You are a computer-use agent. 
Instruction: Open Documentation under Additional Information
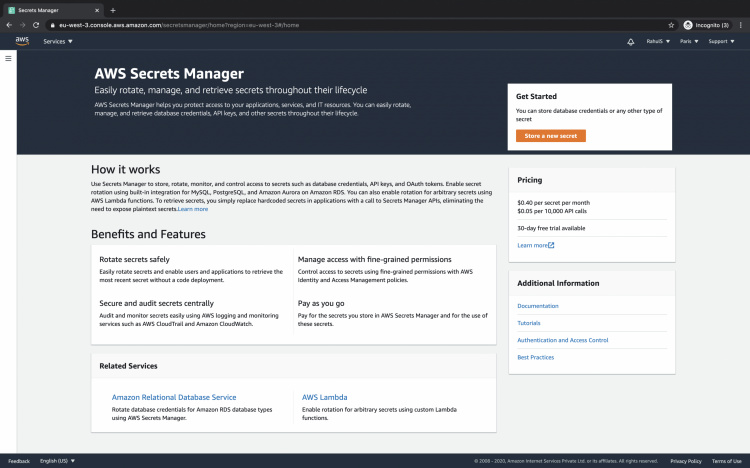pyautogui.click(x=538, y=306)
